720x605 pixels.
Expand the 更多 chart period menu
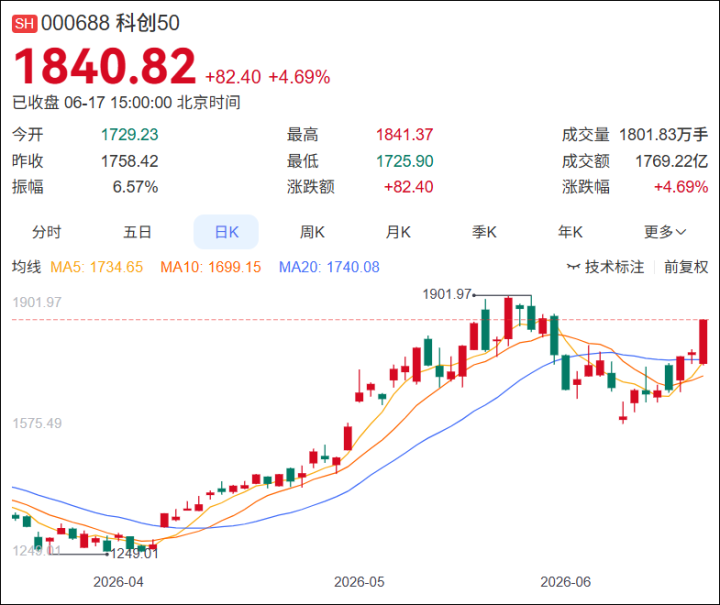665,232
